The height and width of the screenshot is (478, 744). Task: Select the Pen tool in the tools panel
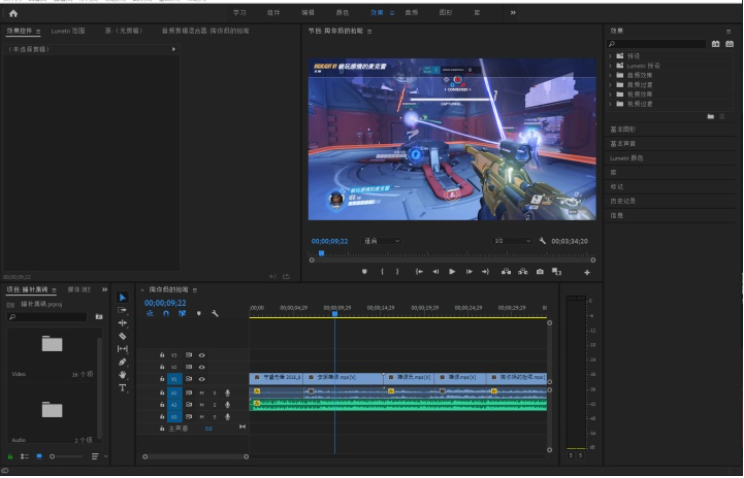pos(122,362)
